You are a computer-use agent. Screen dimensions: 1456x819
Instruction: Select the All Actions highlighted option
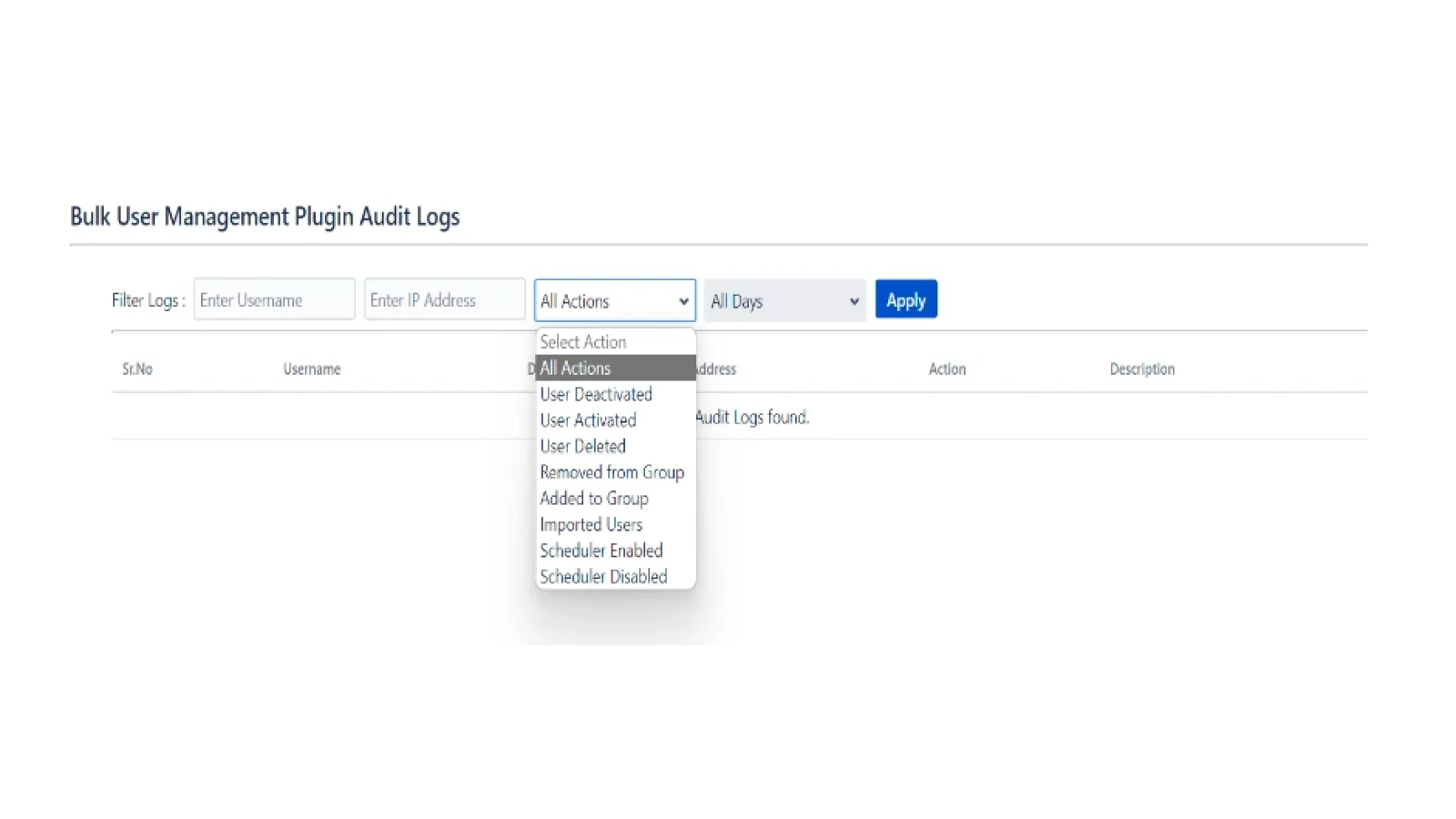[x=574, y=368]
